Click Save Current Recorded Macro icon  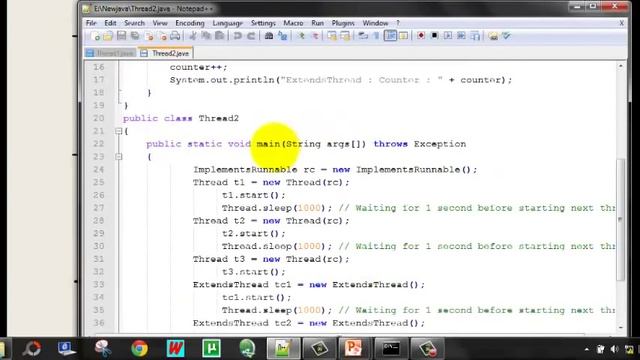tap(475, 36)
